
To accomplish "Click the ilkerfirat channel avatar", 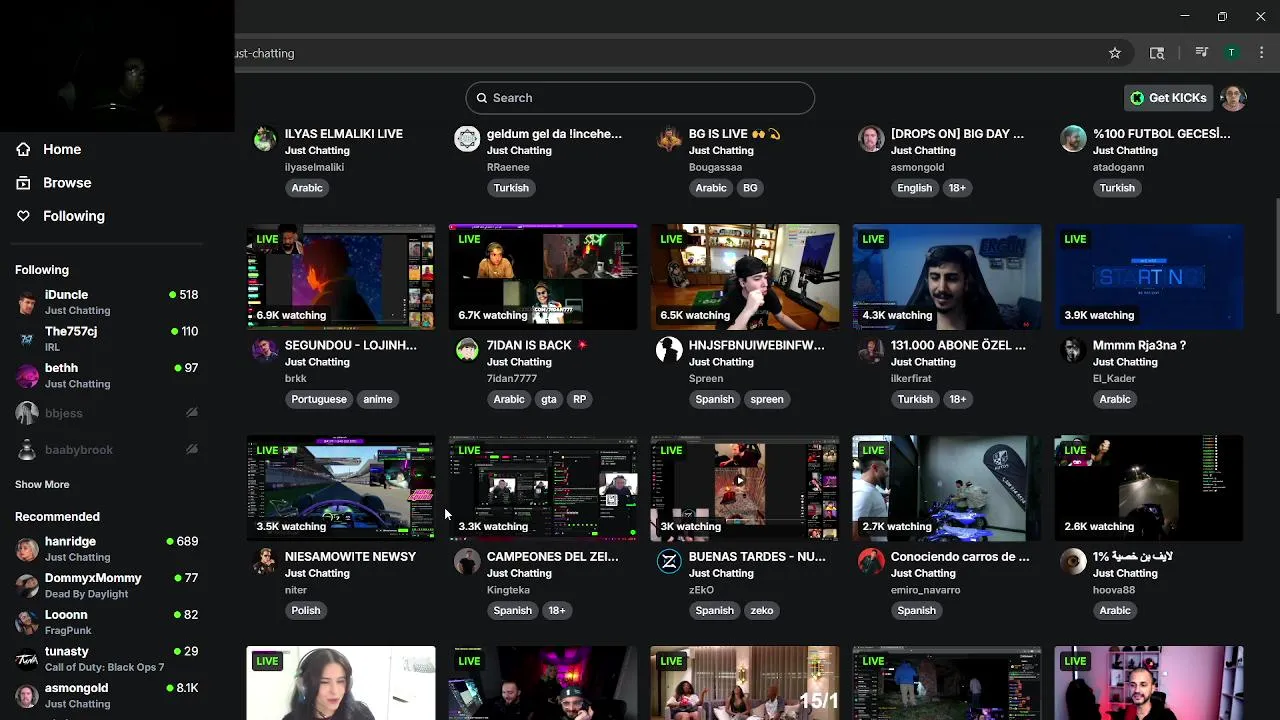I will click(x=871, y=350).
